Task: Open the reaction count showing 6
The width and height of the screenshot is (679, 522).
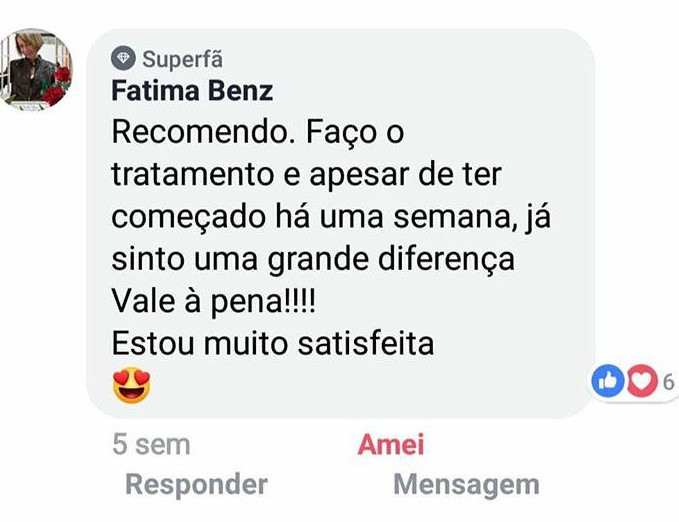Action: click(669, 382)
